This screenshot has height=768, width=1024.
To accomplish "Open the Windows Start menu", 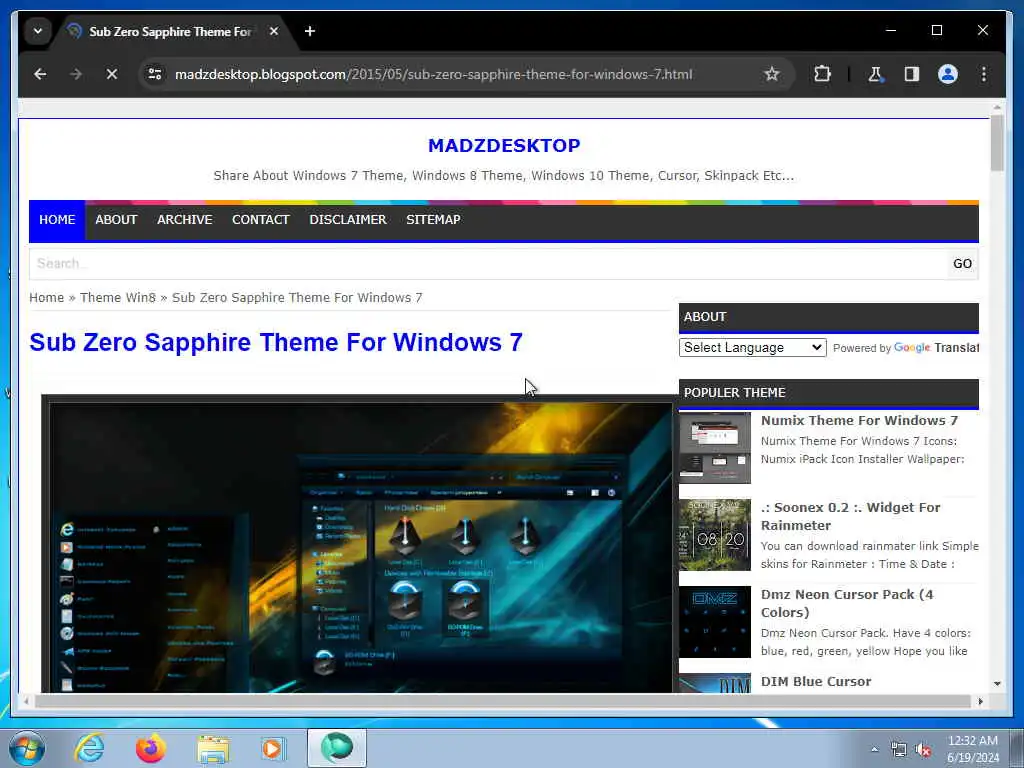I will click(27, 748).
